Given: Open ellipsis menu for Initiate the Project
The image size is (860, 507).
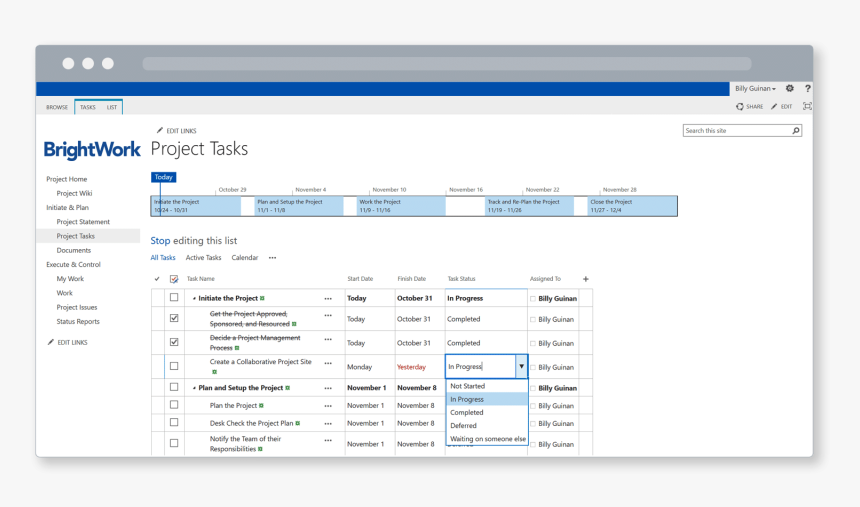Looking at the screenshot, I should (x=327, y=298).
